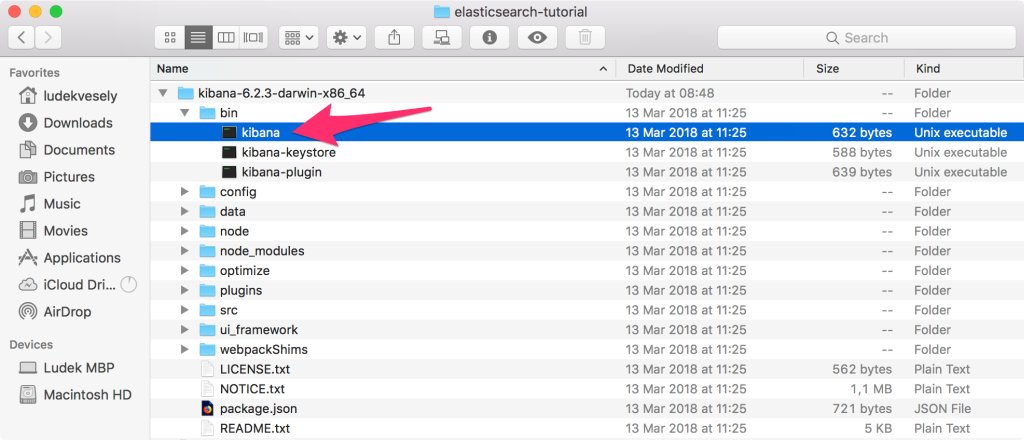Collapse the kibana-6.2.3-darwin-x86_64 folder
Screen dimensions: 1024x440
tap(163, 93)
